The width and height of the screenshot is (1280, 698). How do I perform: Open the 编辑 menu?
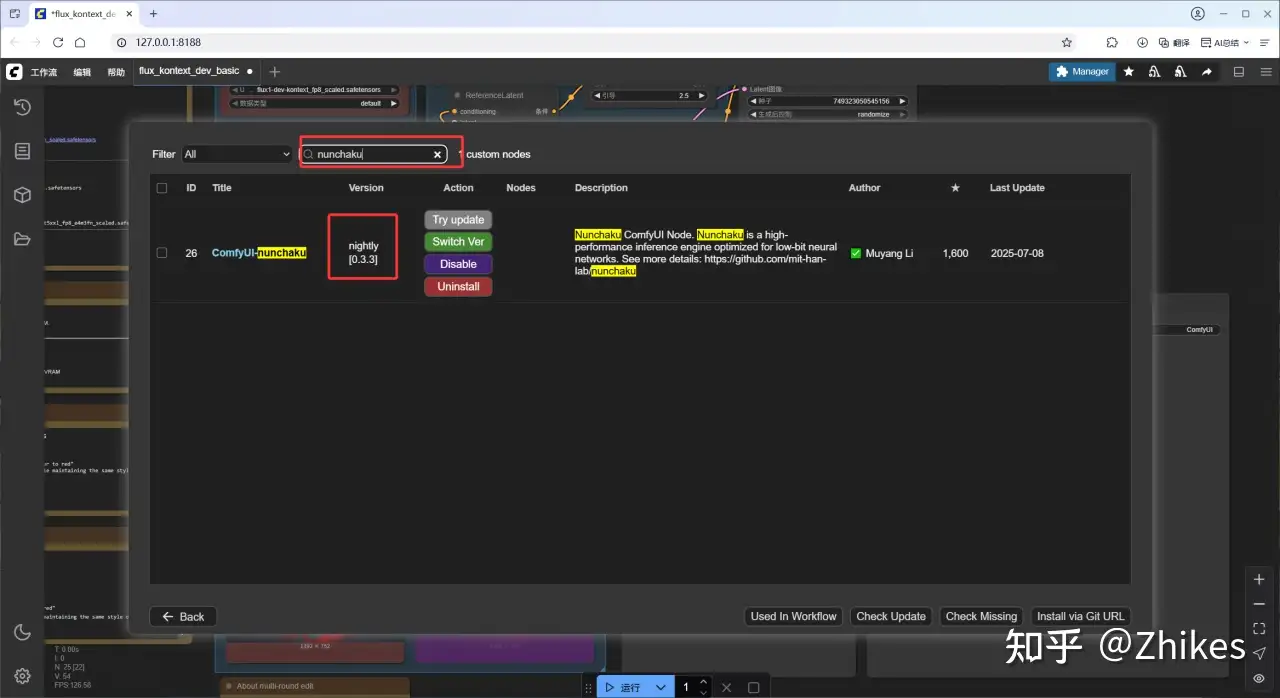82,72
